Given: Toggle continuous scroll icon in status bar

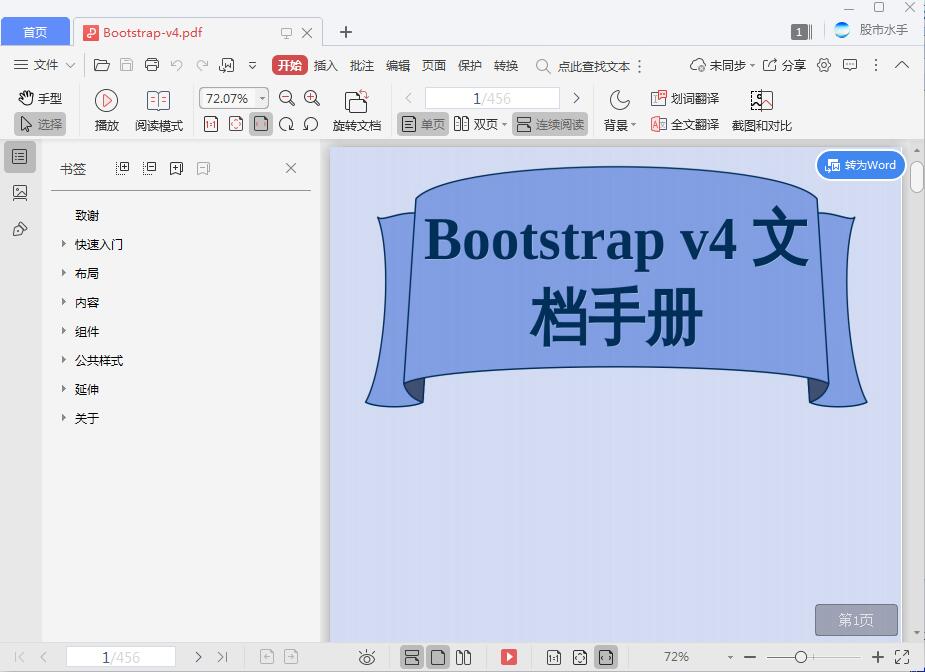Looking at the screenshot, I should [412, 657].
